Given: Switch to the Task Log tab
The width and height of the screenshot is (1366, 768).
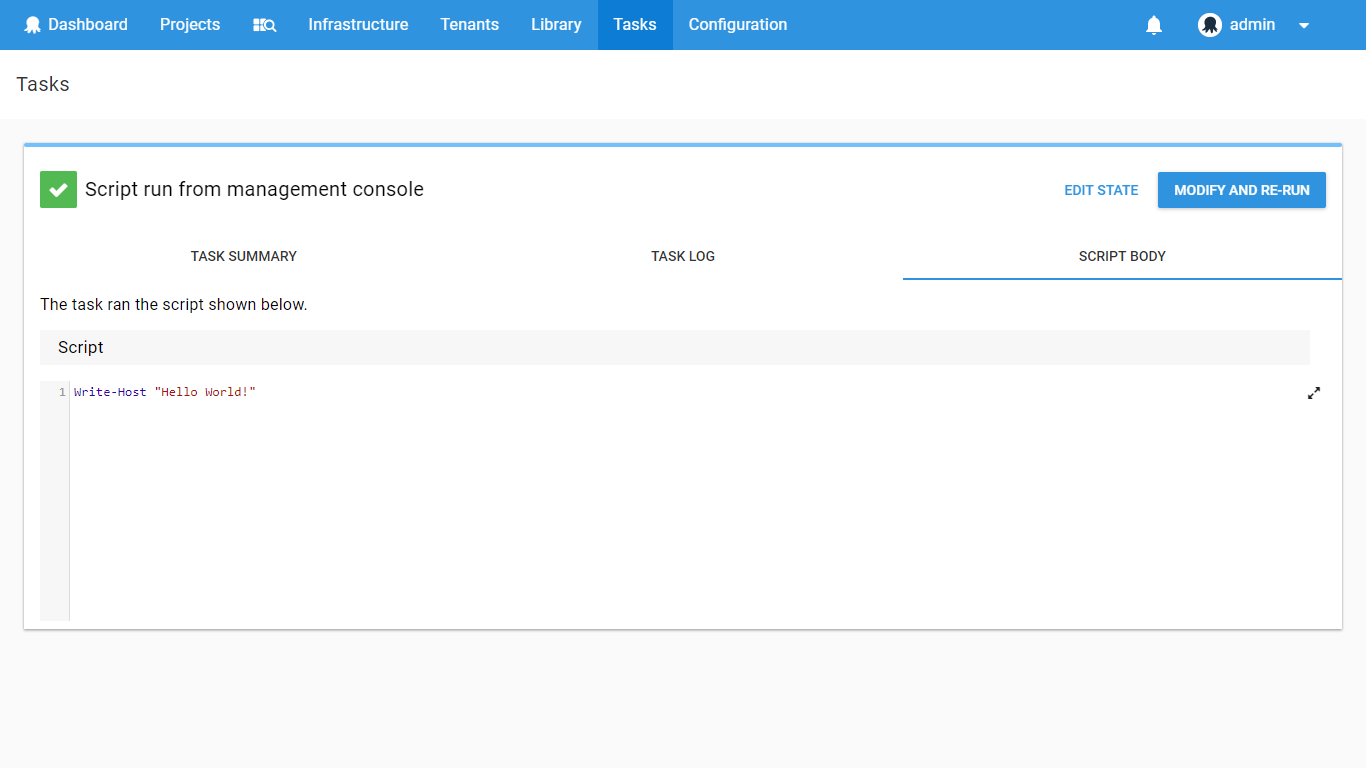Looking at the screenshot, I should 683,256.
